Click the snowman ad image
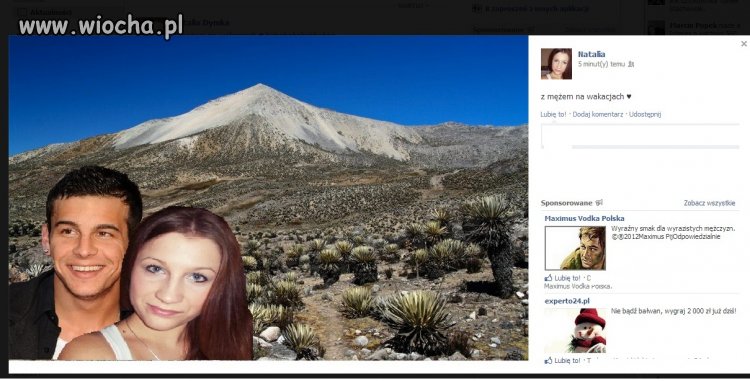 (575, 330)
